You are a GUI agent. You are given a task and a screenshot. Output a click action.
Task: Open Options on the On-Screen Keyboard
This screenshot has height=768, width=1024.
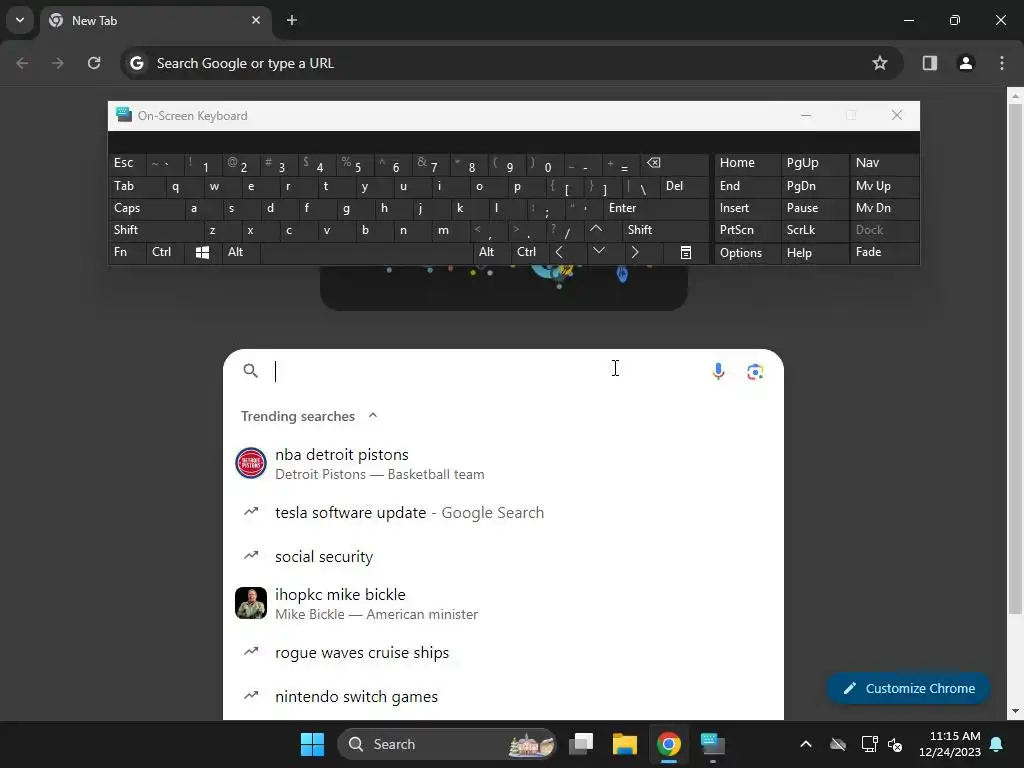click(747, 253)
